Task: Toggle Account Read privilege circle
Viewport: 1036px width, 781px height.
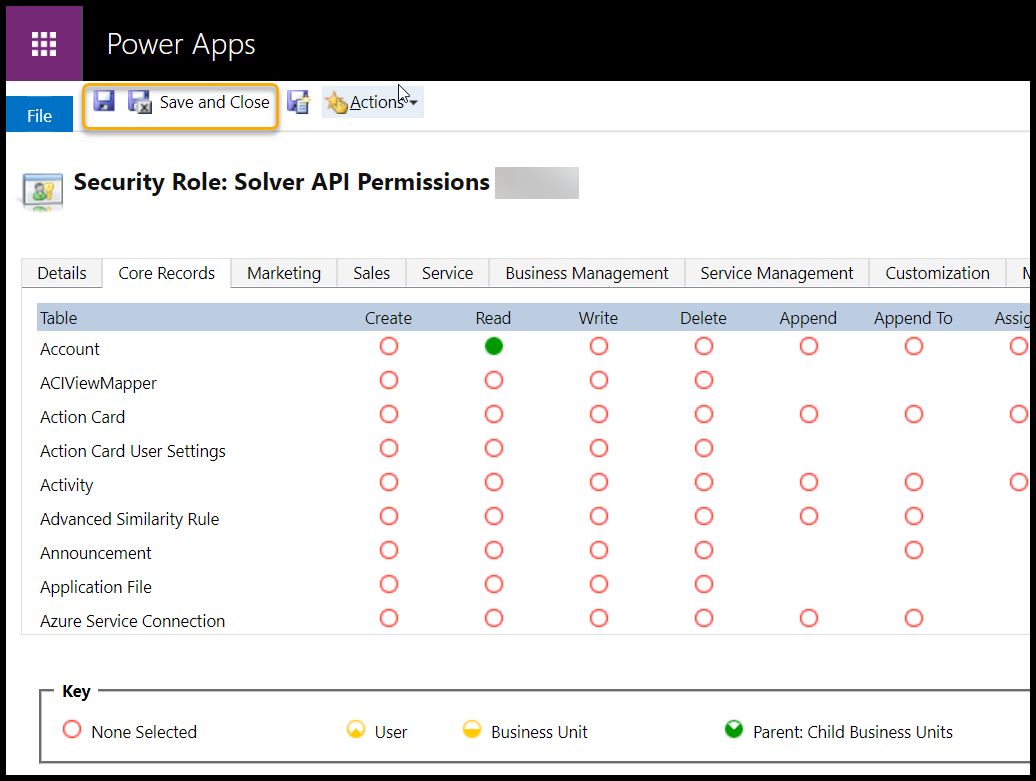Action: (x=493, y=346)
